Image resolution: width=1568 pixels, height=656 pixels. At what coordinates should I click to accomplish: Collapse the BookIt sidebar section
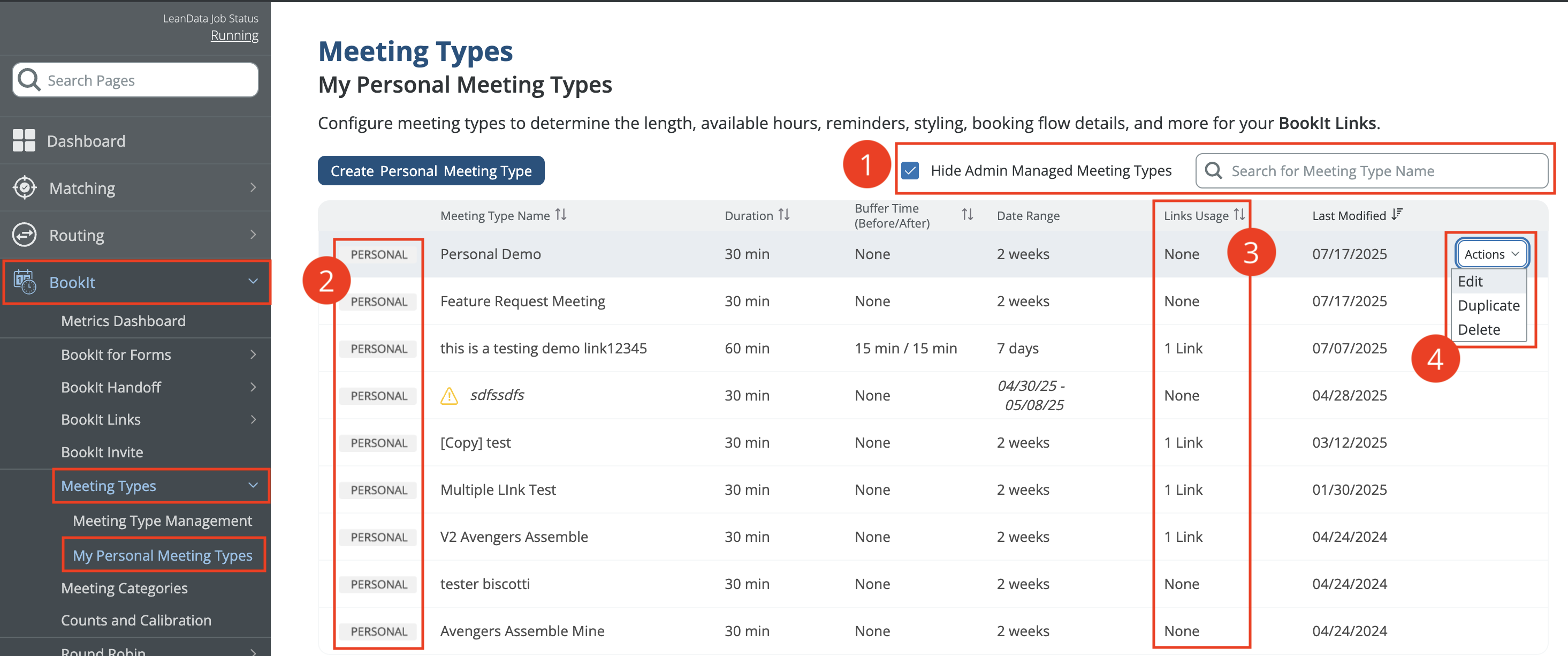pyautogui.click(x=253, y=281)
